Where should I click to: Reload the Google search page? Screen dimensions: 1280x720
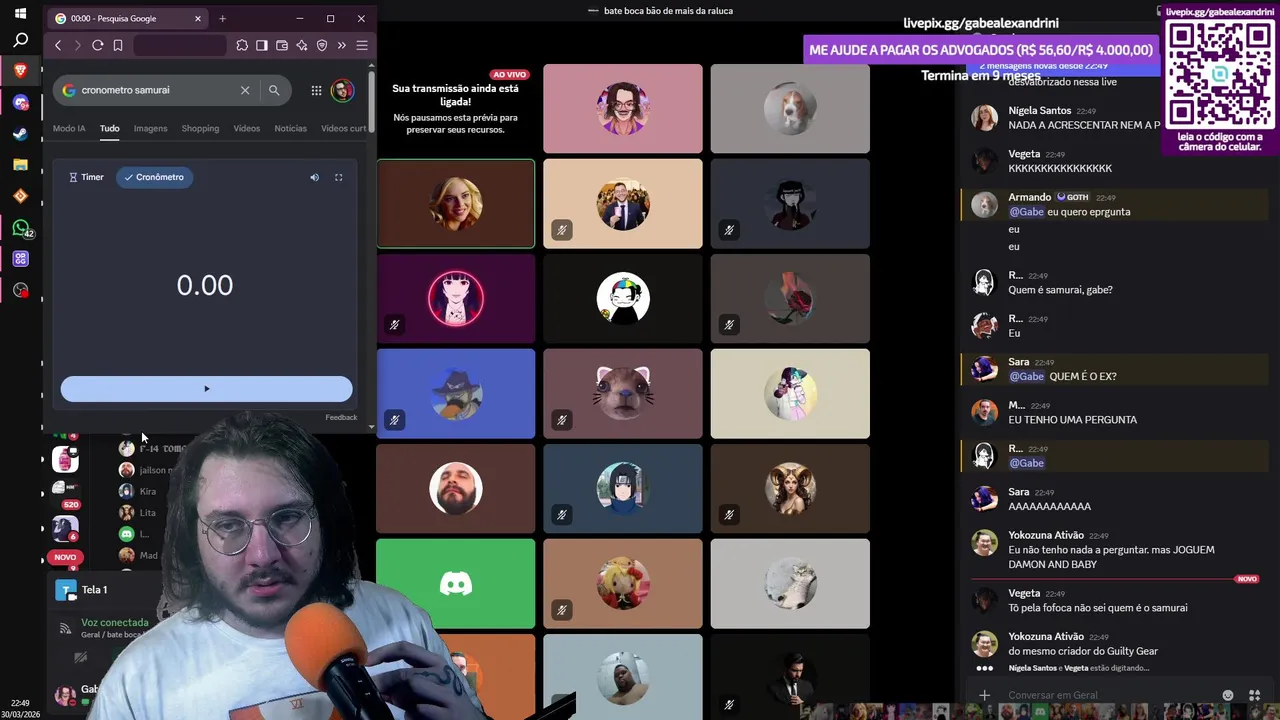click(x=97, y=45)
